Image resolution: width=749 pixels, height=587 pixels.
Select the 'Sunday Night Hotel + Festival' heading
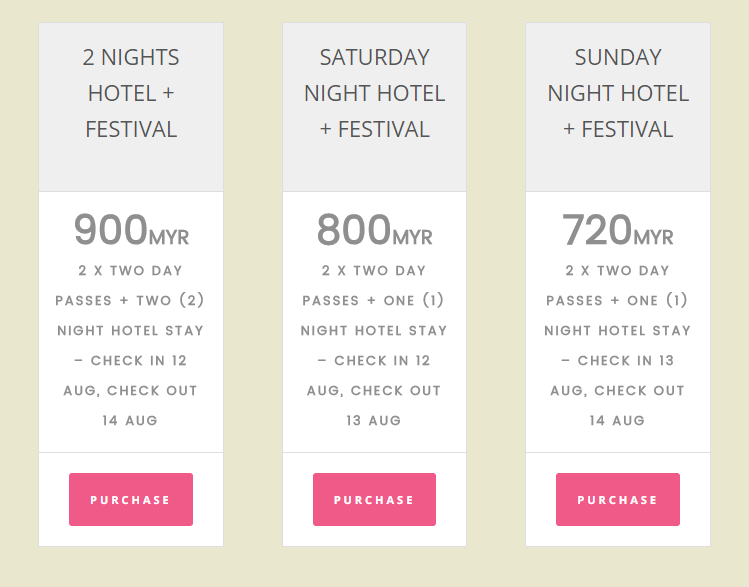618,93
